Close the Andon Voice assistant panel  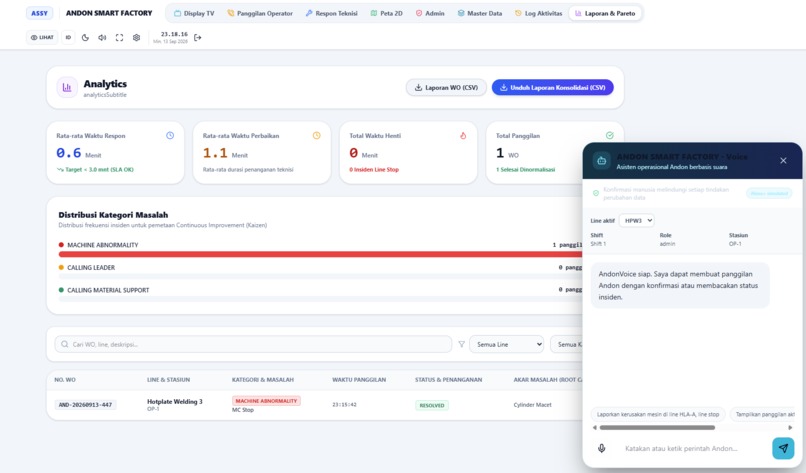point(783,160)
